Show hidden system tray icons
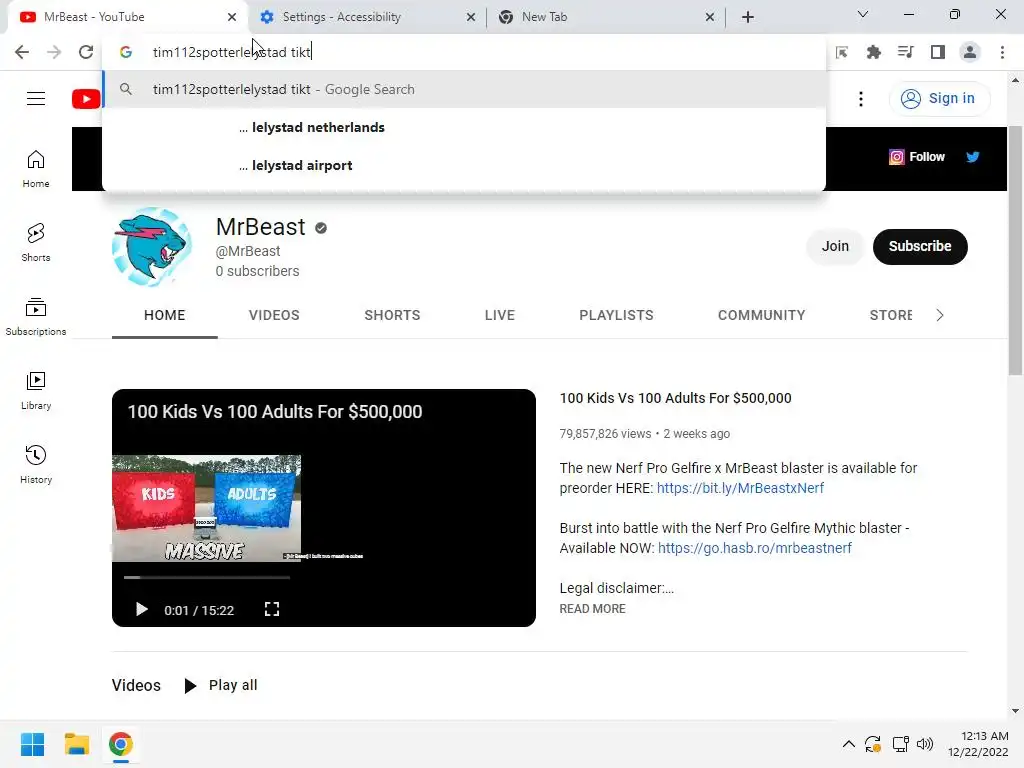Screen dimensions: 1024x768 (x=848, y=744)
